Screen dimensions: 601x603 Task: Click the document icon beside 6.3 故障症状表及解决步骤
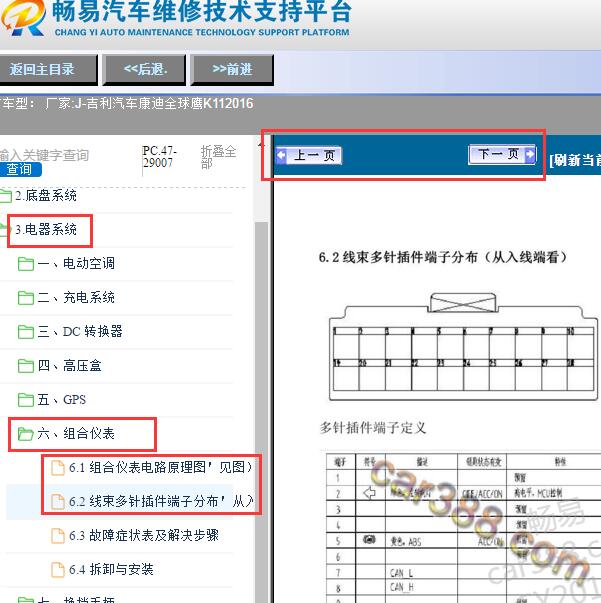[x=58, y=536]
